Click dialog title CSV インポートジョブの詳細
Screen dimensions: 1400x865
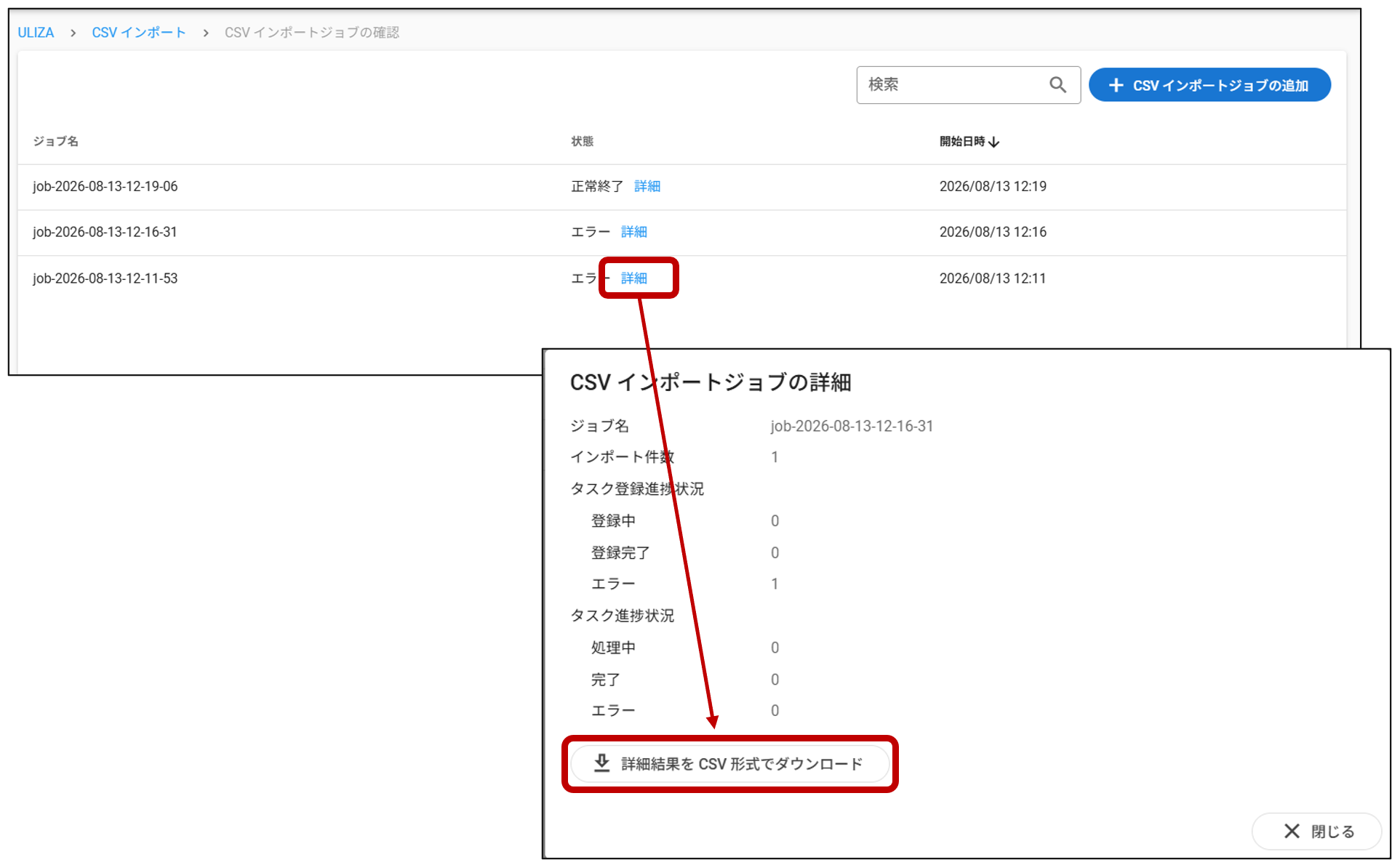click(711, 382)
